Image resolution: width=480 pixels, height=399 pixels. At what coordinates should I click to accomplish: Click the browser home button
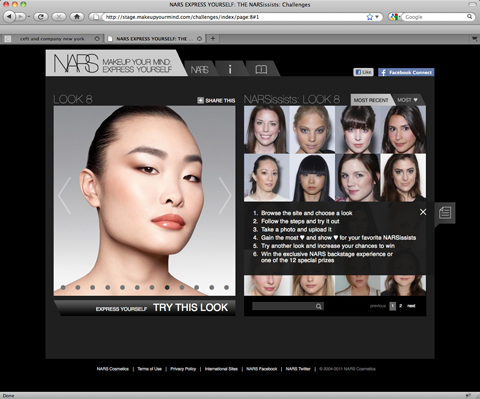pos(77,16)
